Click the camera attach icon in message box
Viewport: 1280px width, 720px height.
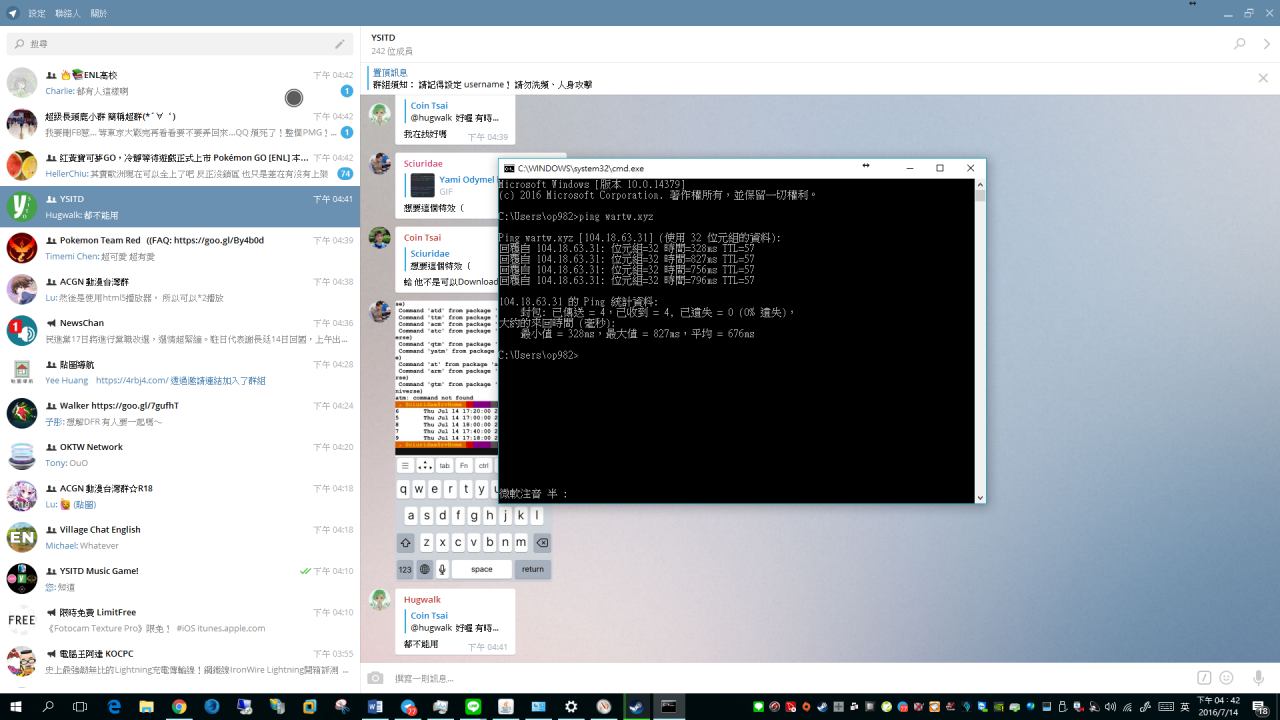[375, 678]
